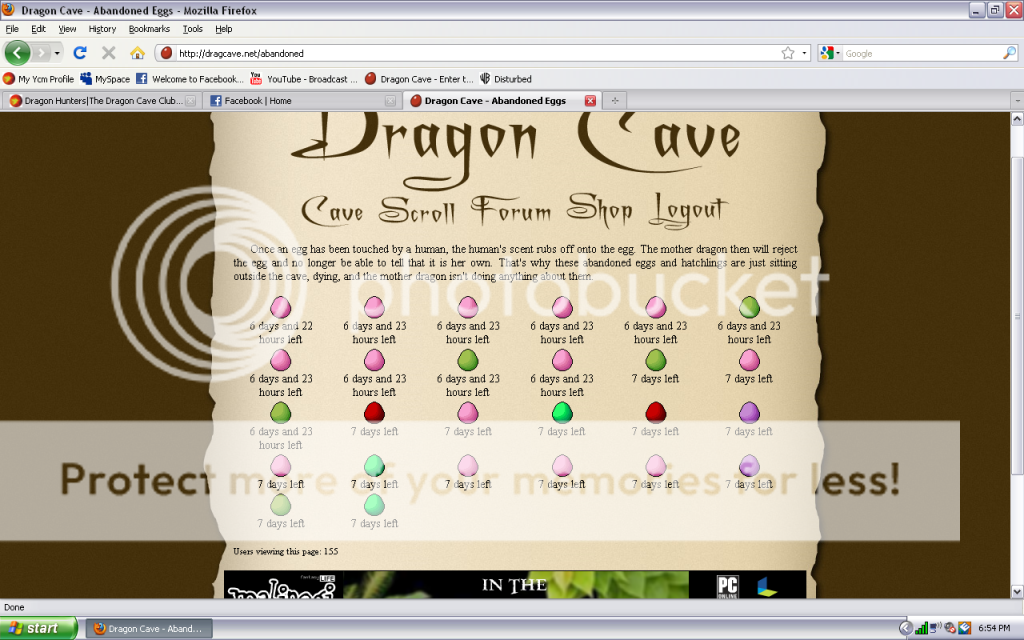Select the green egg in the first row
The image size is (1024, 640).
(x=749, y=307)
